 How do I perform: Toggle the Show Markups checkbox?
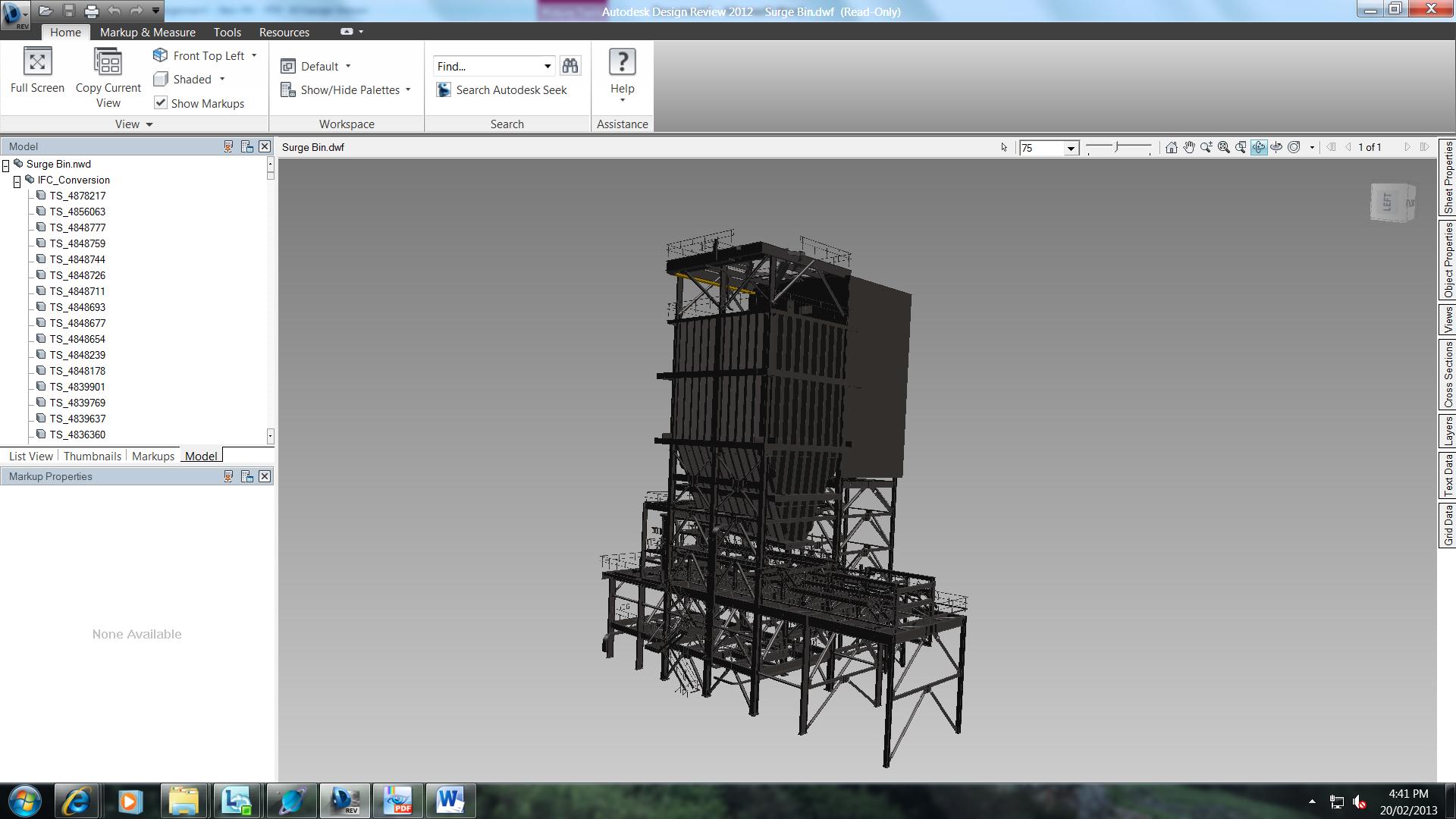point(161,103)
